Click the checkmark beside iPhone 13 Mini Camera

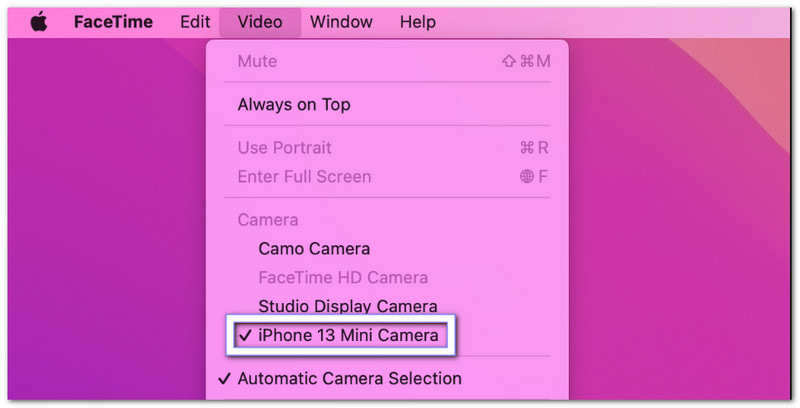tap(244, 336)
